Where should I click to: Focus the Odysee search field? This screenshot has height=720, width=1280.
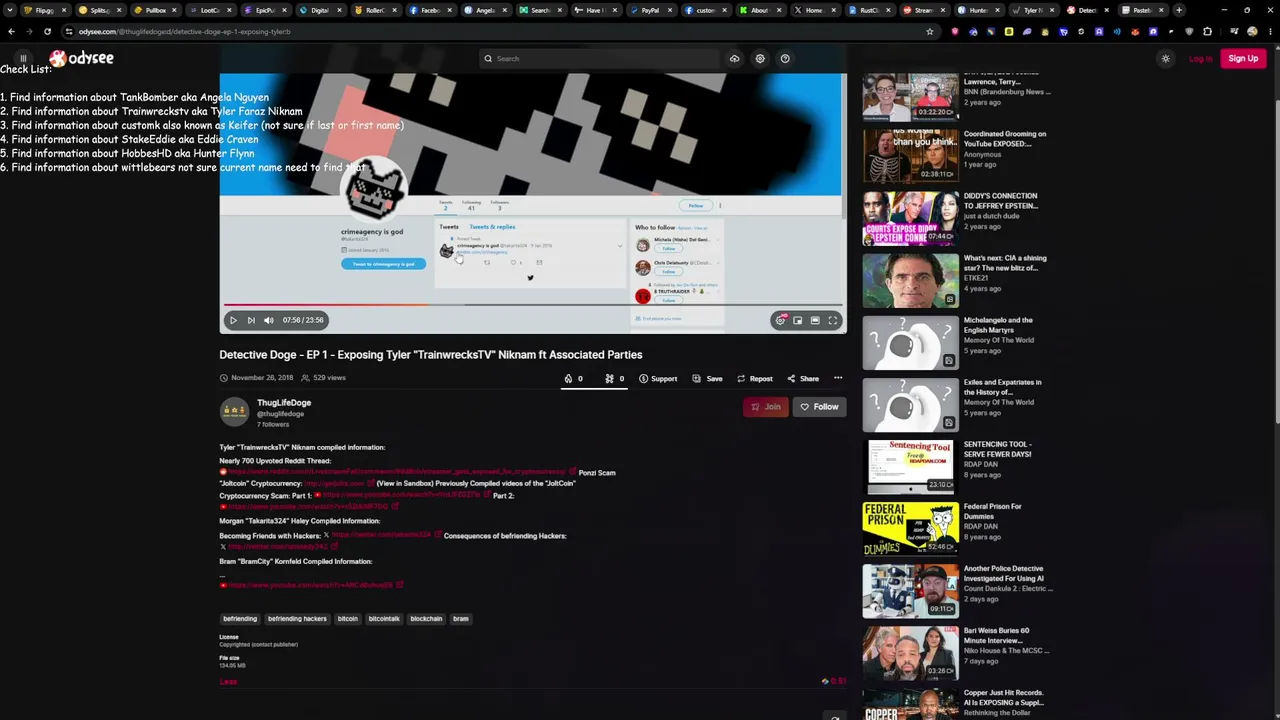point(598,59)
